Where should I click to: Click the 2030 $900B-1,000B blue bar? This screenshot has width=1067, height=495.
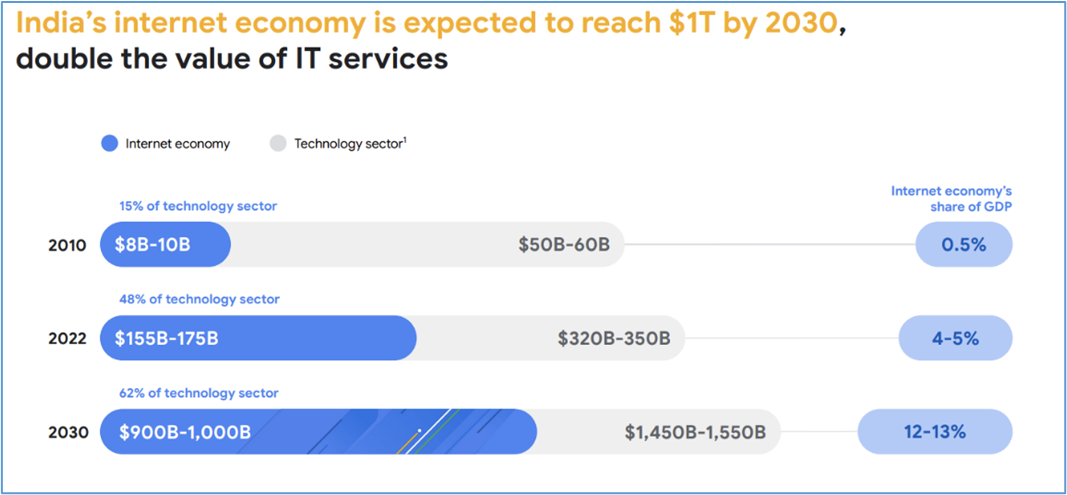[318, 432]
